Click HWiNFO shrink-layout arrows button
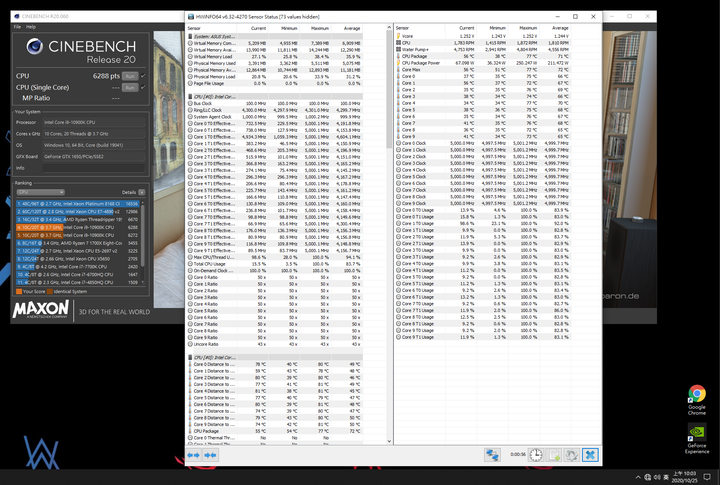This screenshot has width=720, height=485. coord(210,455)
